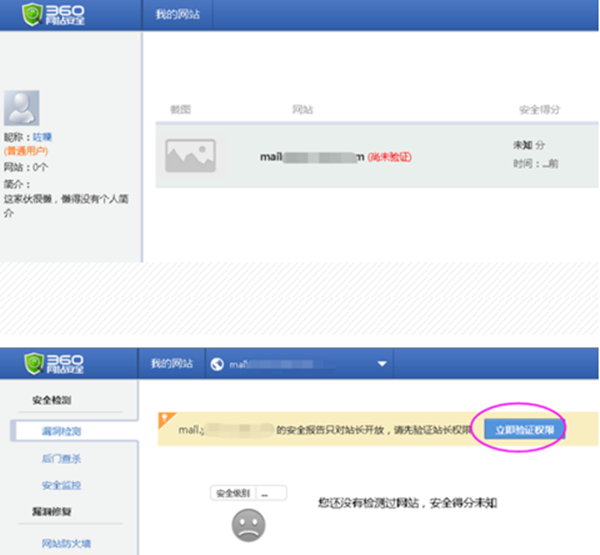Click the 截图 column header
Viewport: 600px width, 555px height.
(181, 109)
